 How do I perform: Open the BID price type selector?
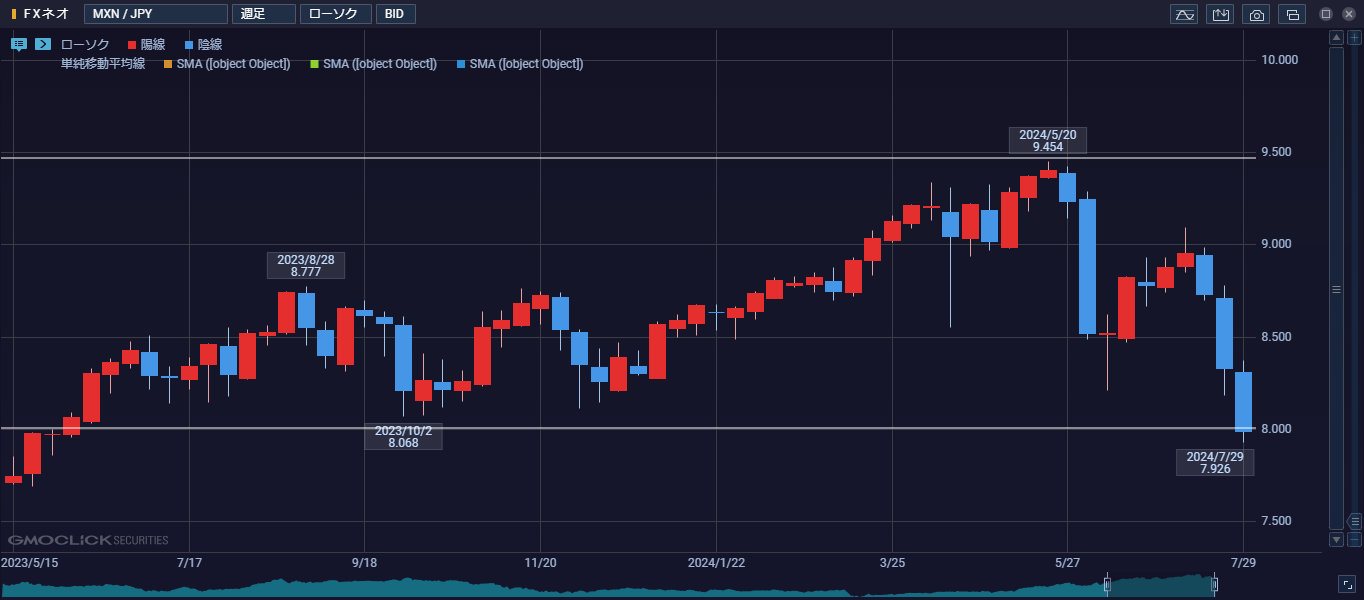[x=396, y=14]
